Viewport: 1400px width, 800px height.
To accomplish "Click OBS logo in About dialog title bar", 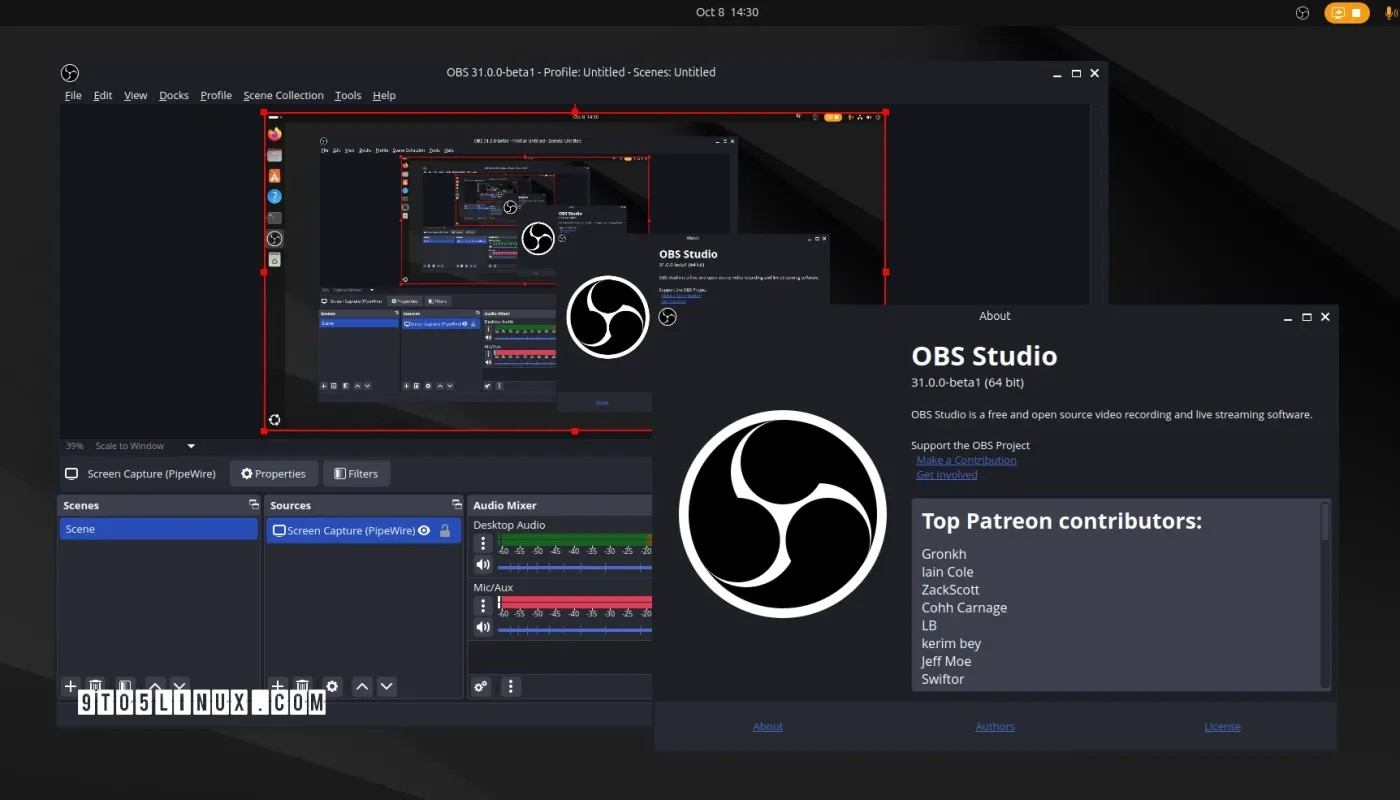I will [x=668, y=317].
